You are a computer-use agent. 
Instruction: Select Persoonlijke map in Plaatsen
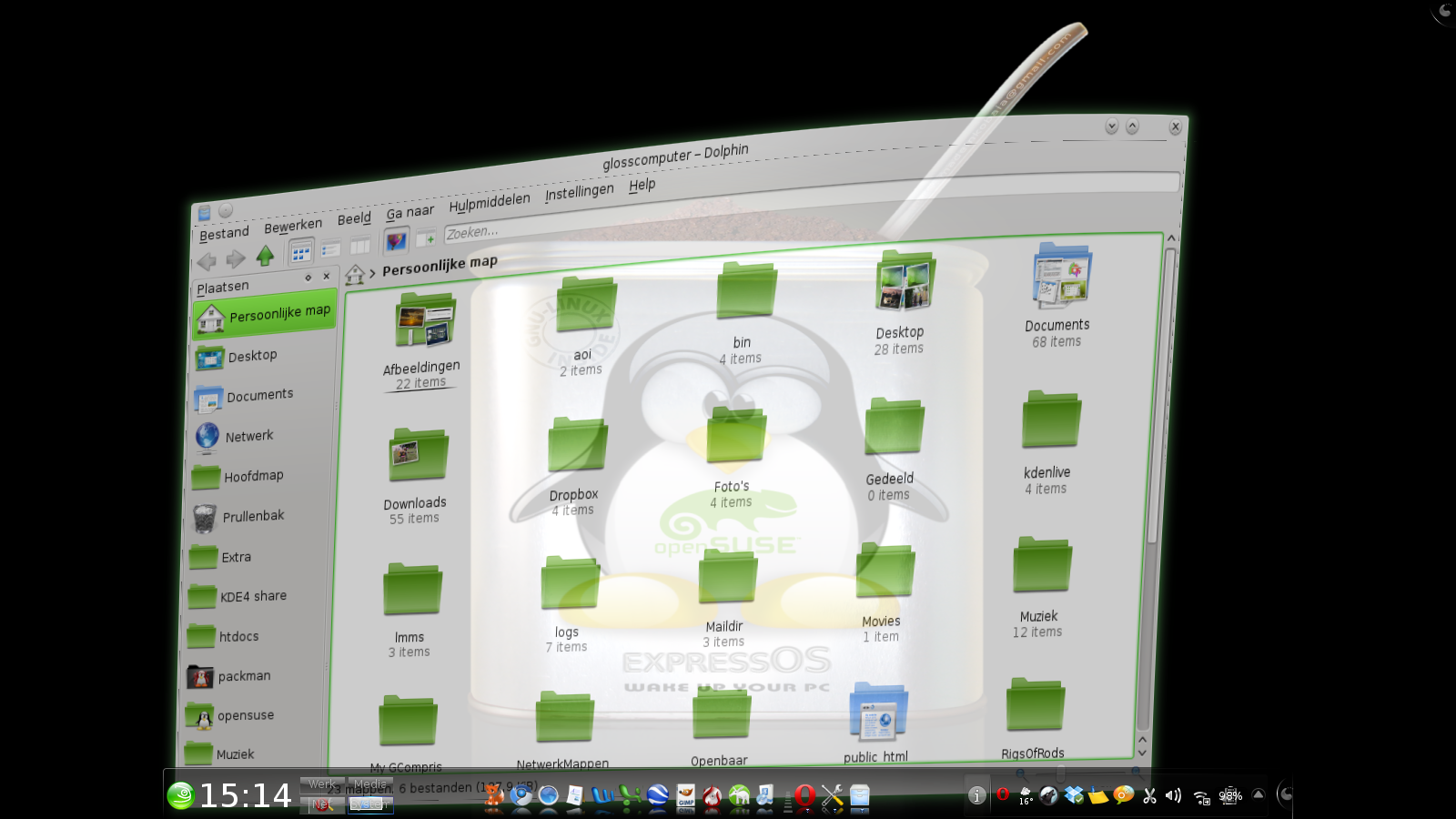[x=265, y=315]
